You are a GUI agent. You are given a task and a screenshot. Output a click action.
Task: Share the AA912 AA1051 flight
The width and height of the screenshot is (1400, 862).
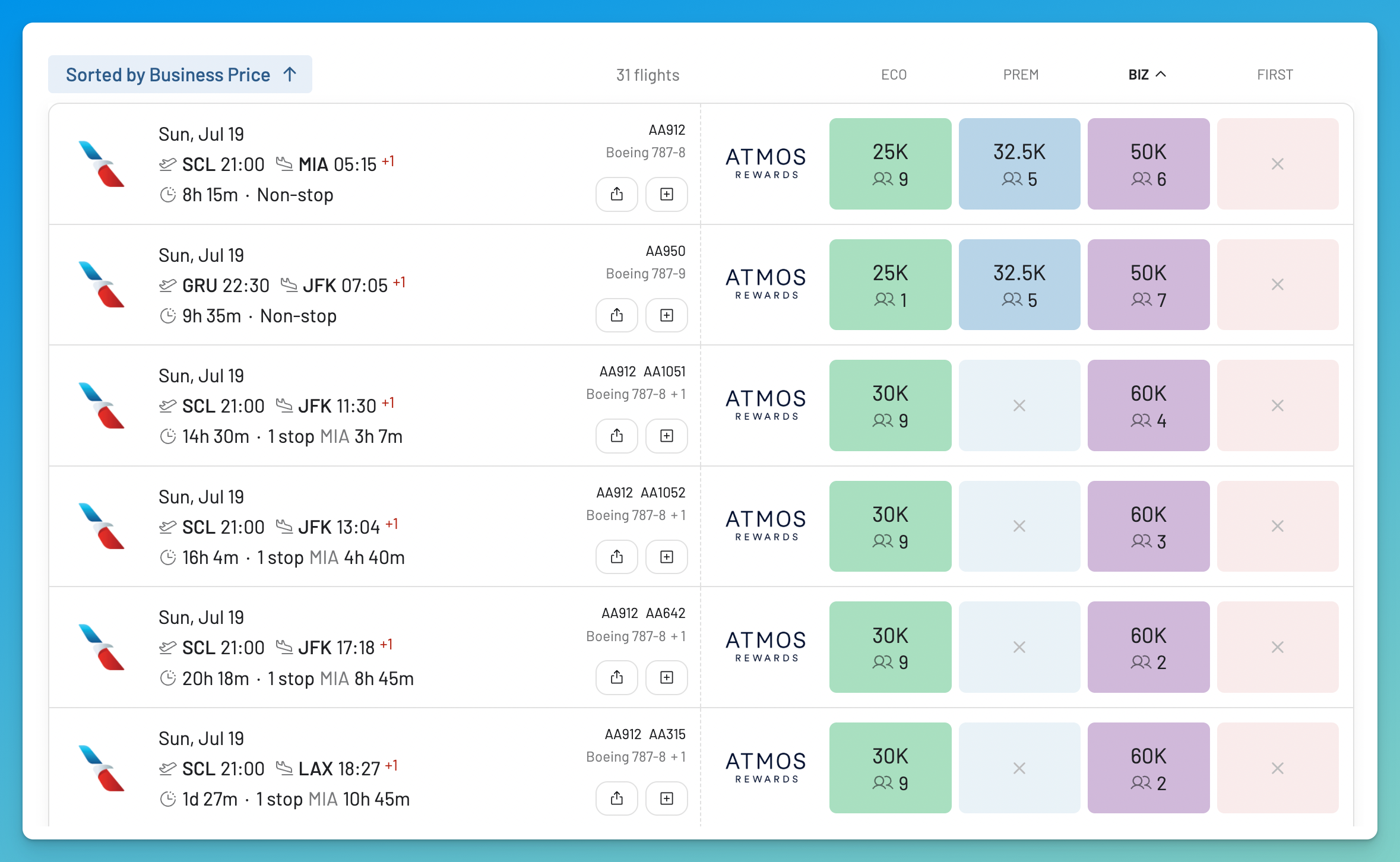[x=617, y=436]
